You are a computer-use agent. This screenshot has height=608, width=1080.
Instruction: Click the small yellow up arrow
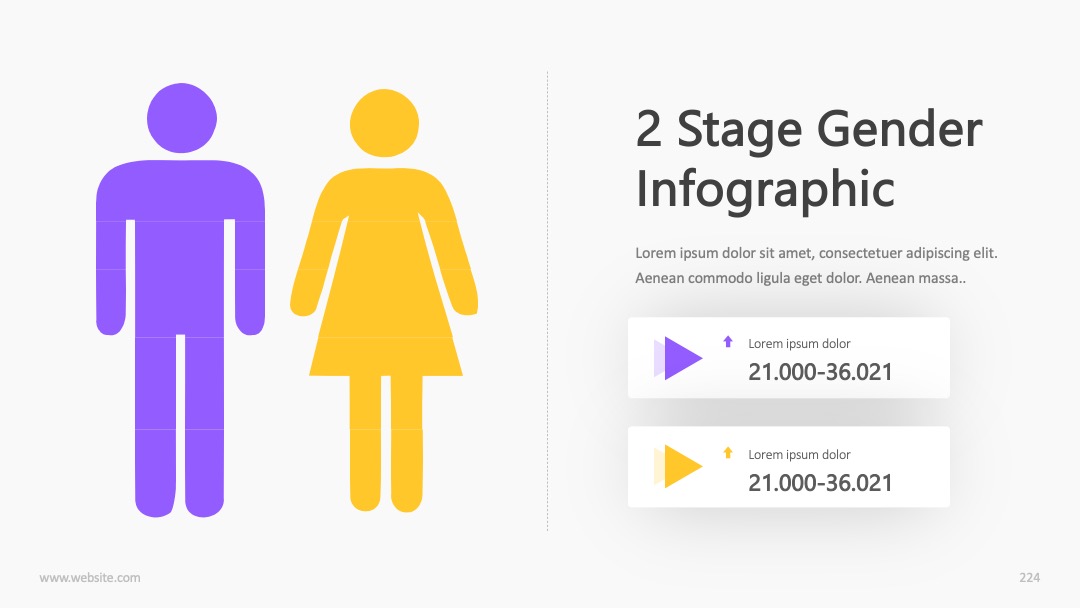point(728,452)
